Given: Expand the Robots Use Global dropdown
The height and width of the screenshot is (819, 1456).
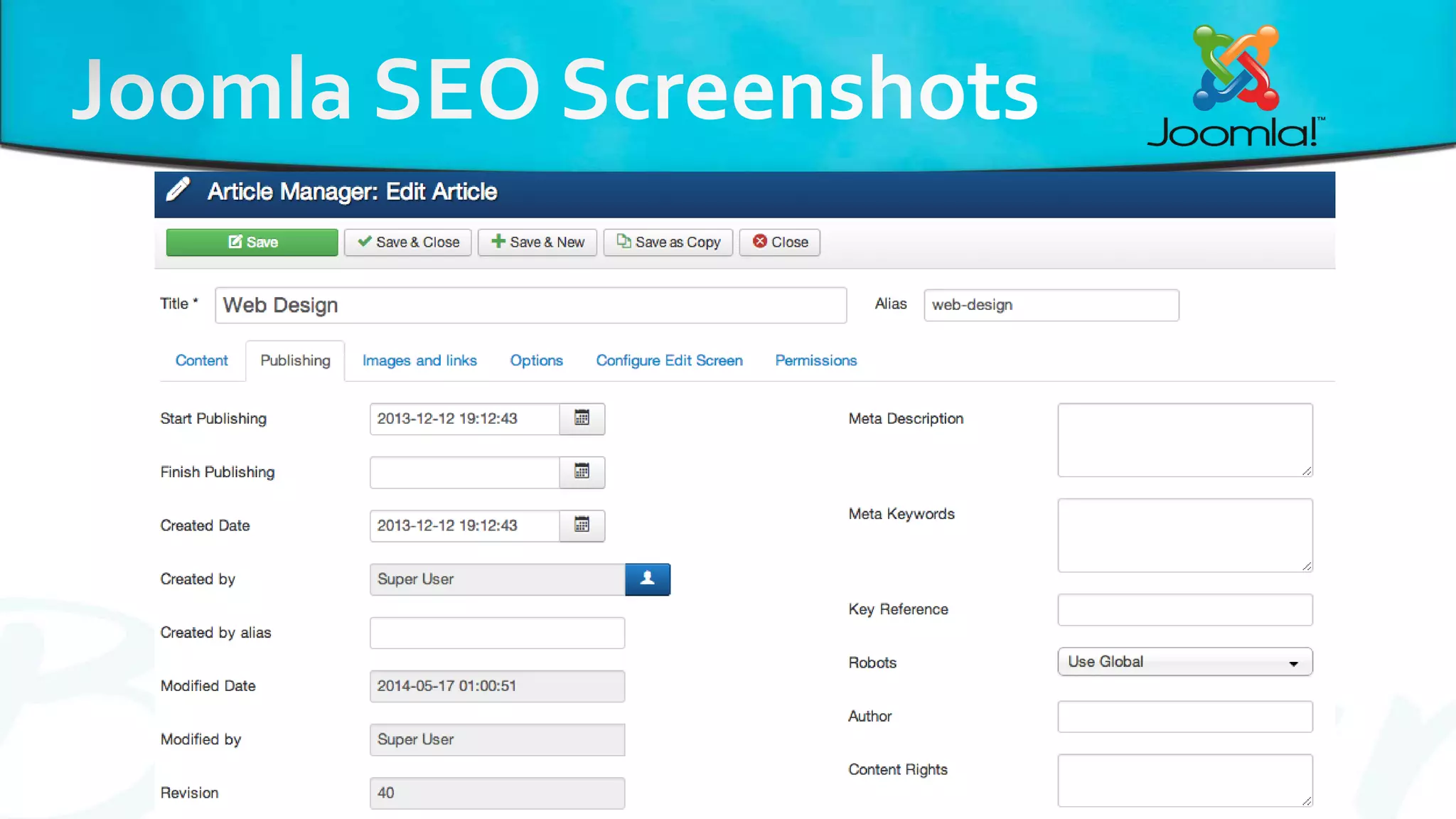Looking at the screenshot, I should coord(1184,662).
